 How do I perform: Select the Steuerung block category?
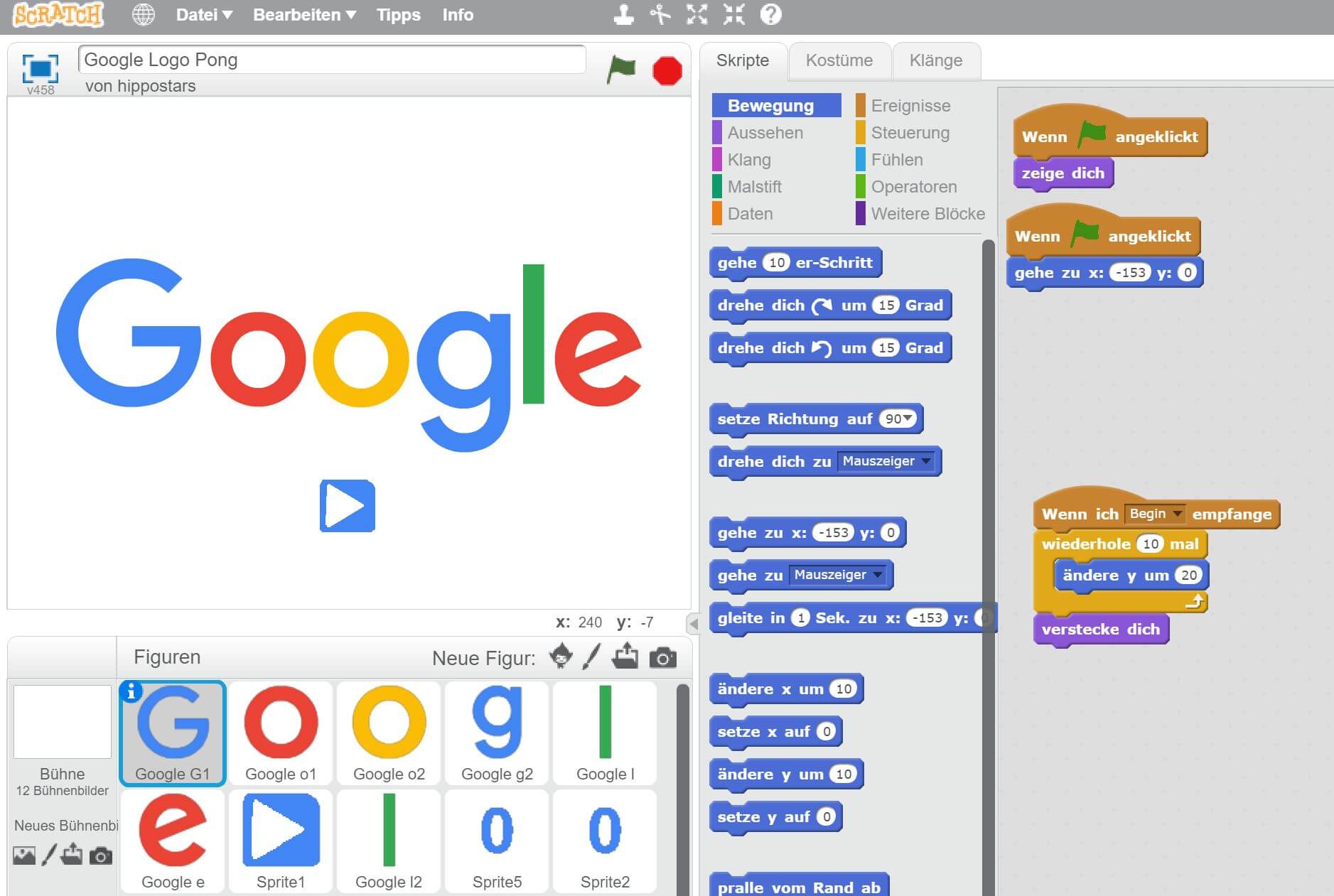[x=910, y=133]
